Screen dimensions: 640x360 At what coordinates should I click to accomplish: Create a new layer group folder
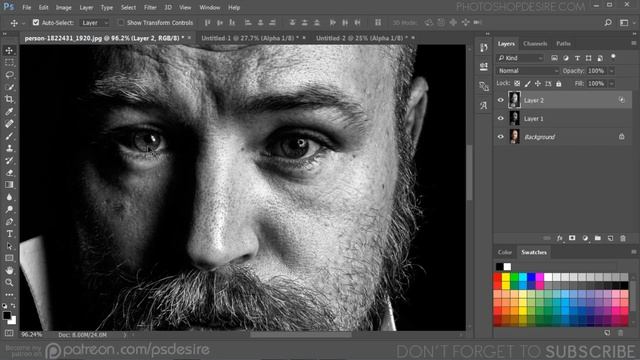(x=598, y=238)
